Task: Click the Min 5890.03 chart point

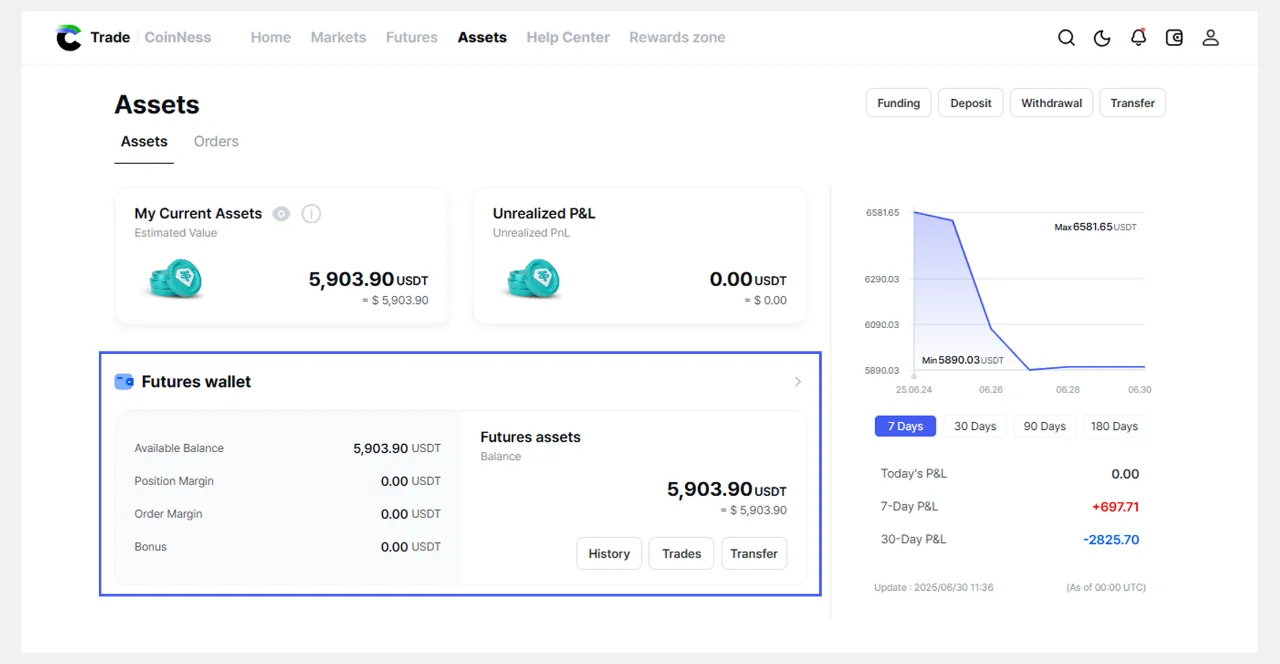Action: pos(1030,369)
